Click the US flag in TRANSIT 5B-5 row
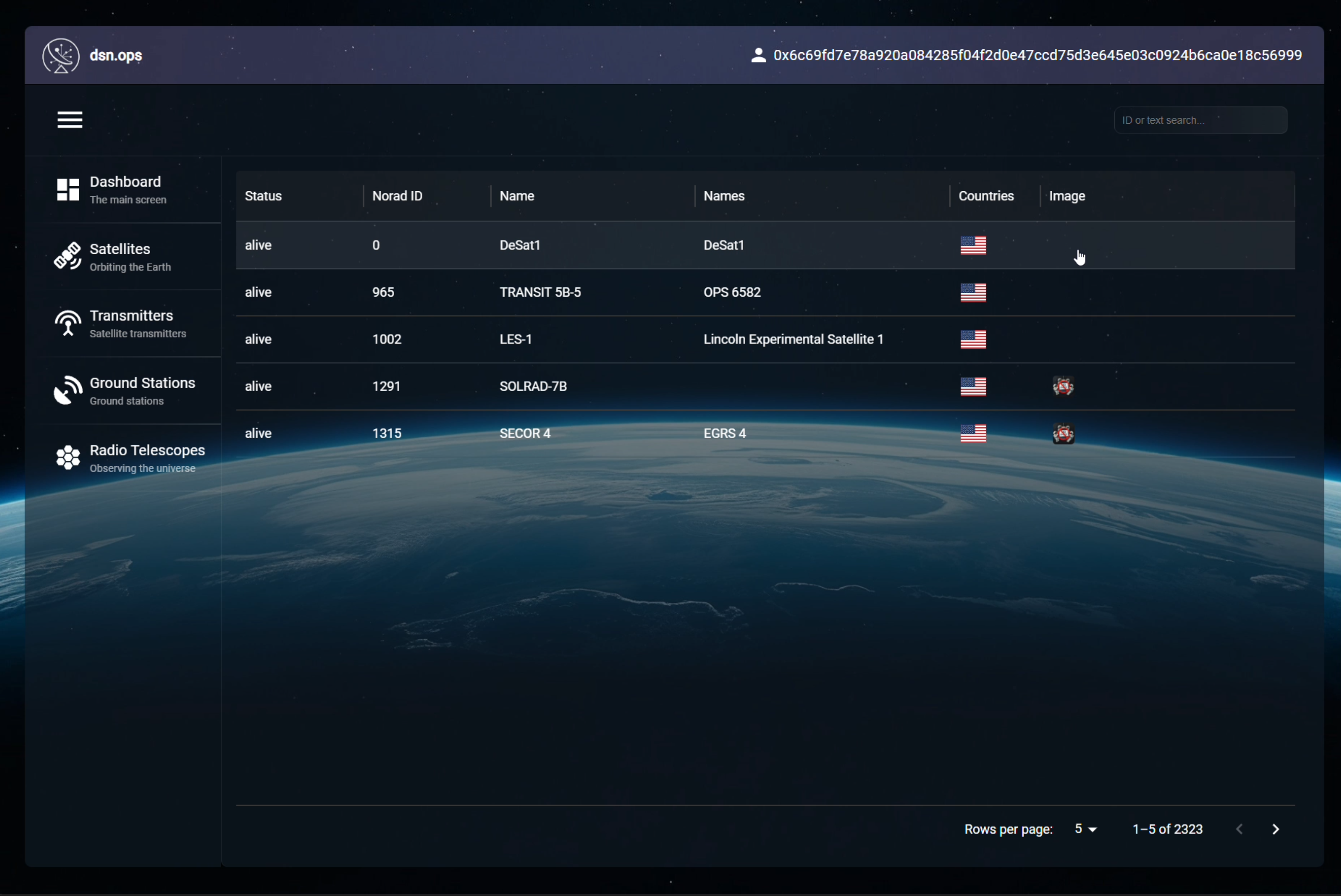The width and height of the screenshot is (1341, 896). (x=973, y=292)
